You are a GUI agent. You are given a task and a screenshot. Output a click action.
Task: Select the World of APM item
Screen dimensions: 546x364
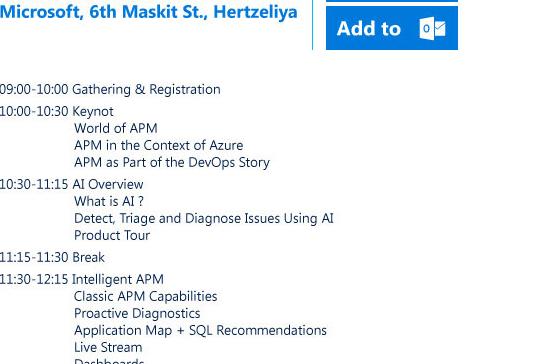(x=116, y=128)
